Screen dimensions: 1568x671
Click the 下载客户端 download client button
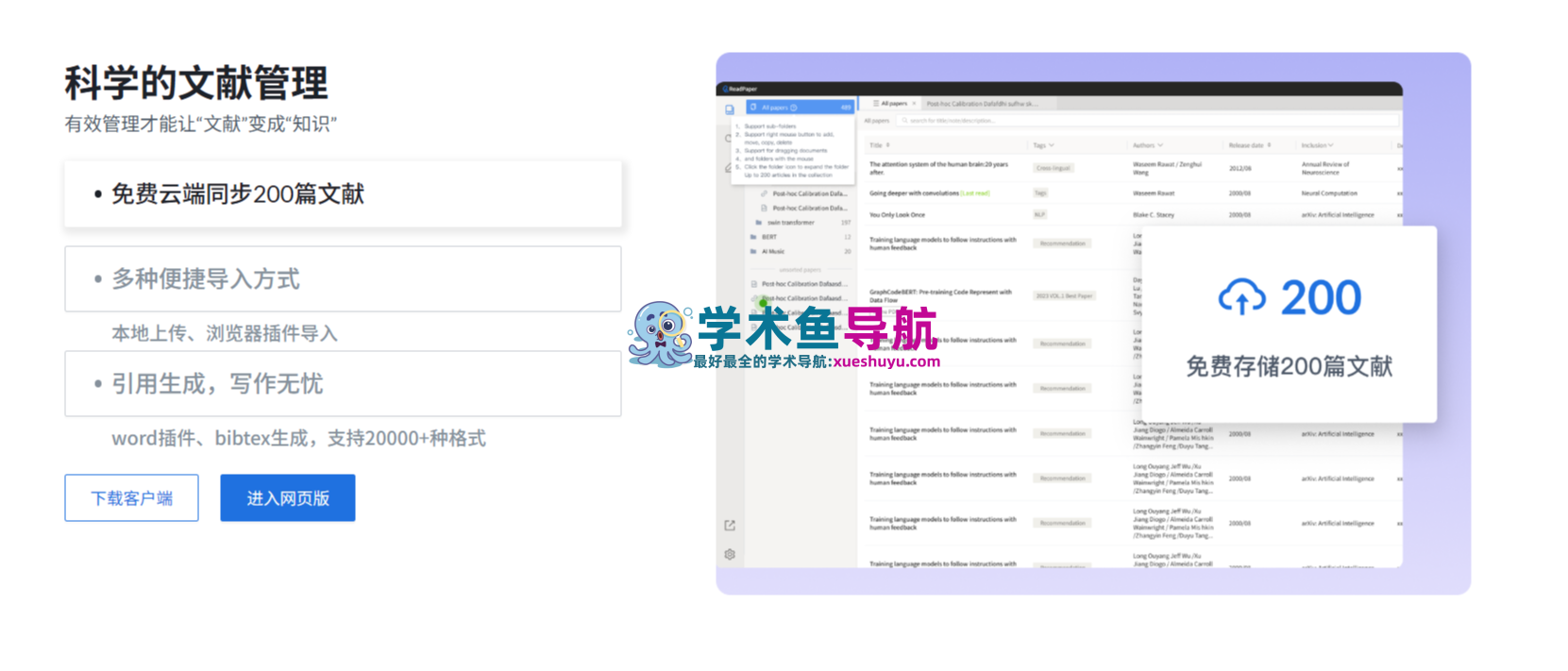coord(131,497)
